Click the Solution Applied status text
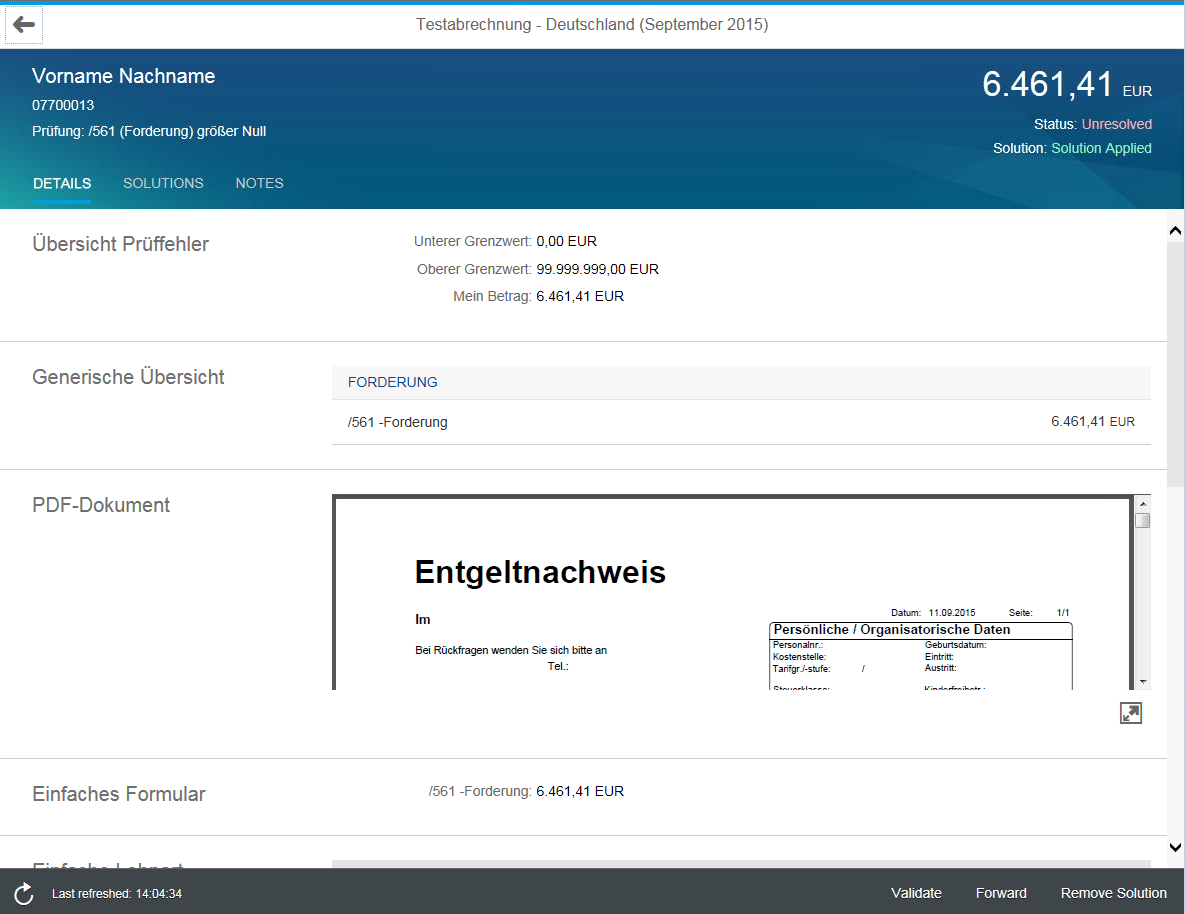1185x914 pixels. (1101, 148)
